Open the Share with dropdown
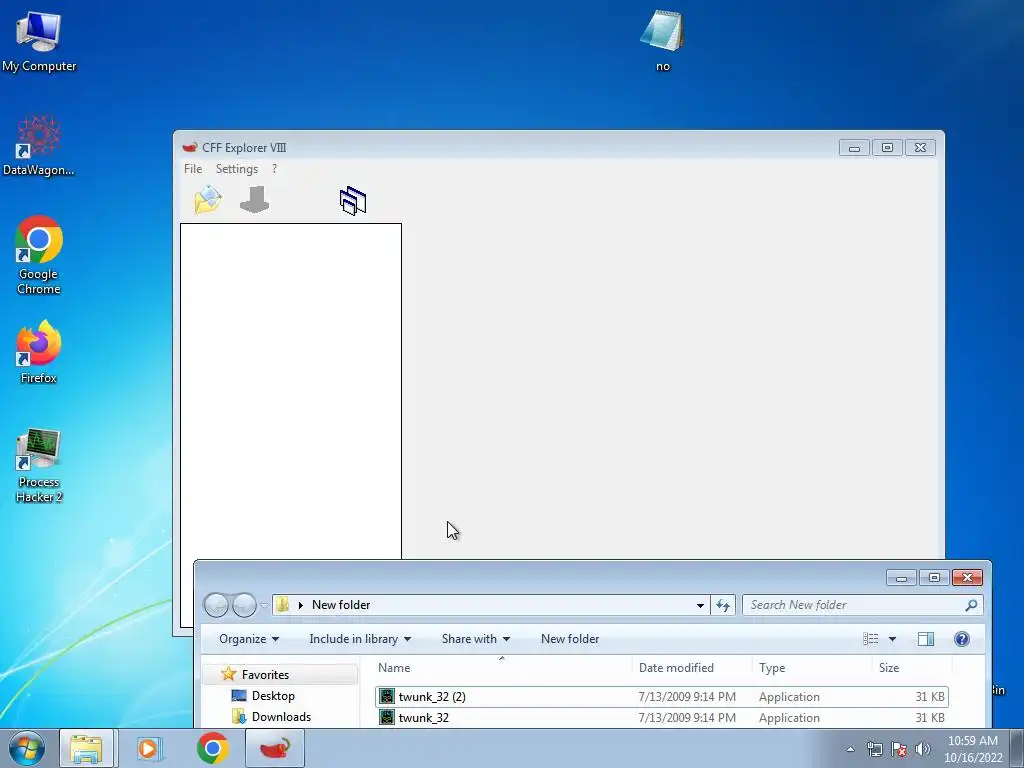1024x768 pixels. pos(475,639)
